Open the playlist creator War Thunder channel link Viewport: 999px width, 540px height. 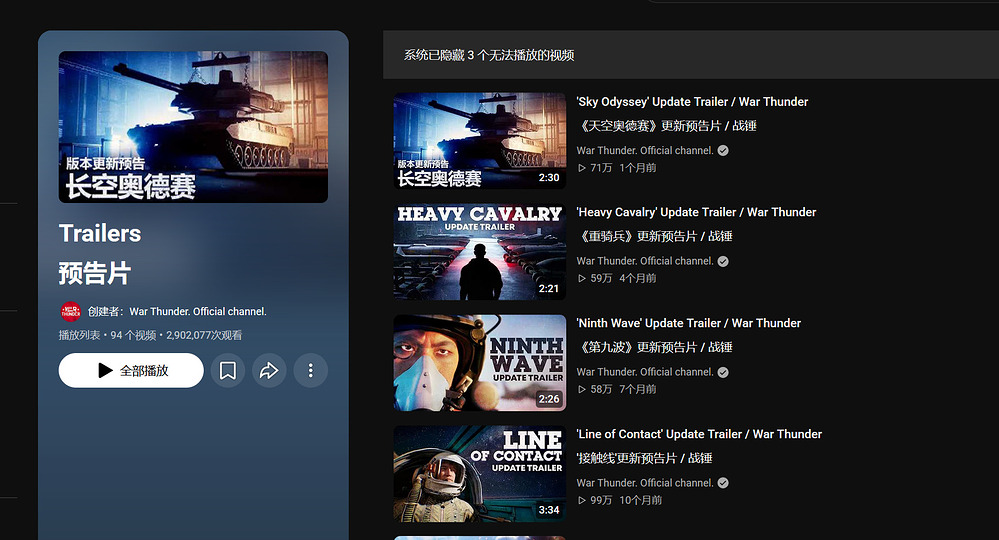coord(198,311)
